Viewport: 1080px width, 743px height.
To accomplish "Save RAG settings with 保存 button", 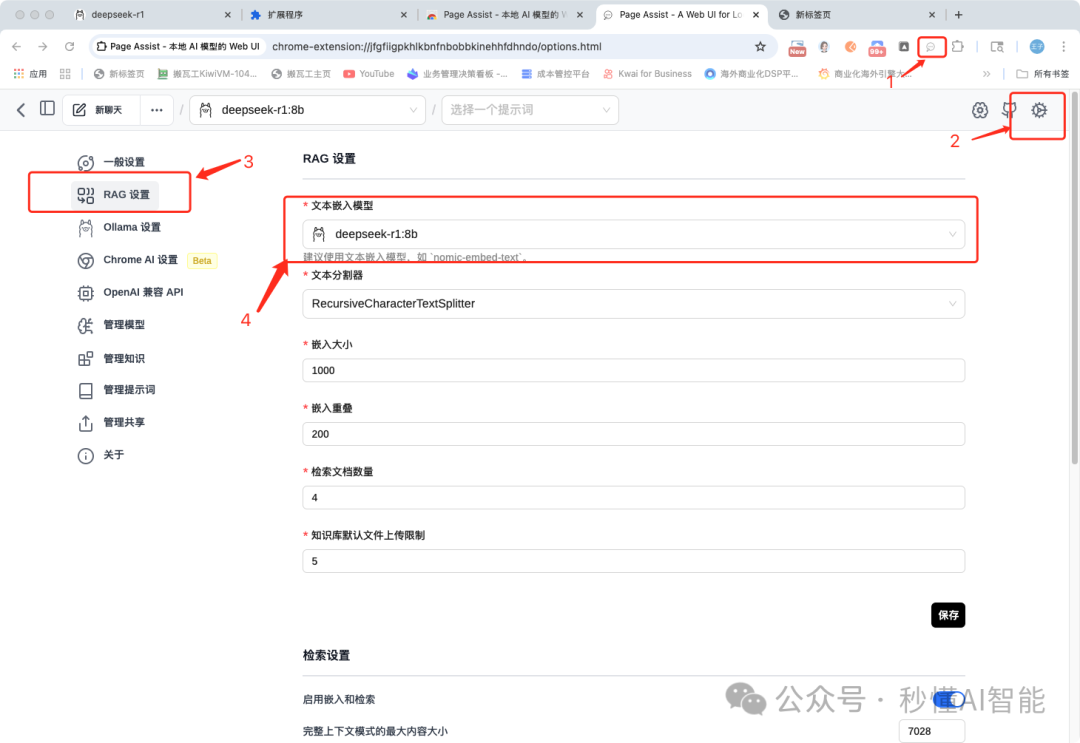I will click(948, 615).
